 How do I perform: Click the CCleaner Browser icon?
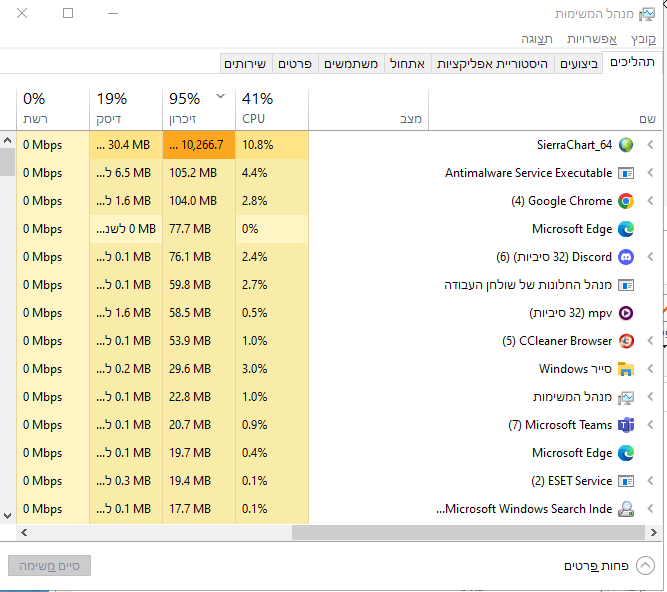626,341
